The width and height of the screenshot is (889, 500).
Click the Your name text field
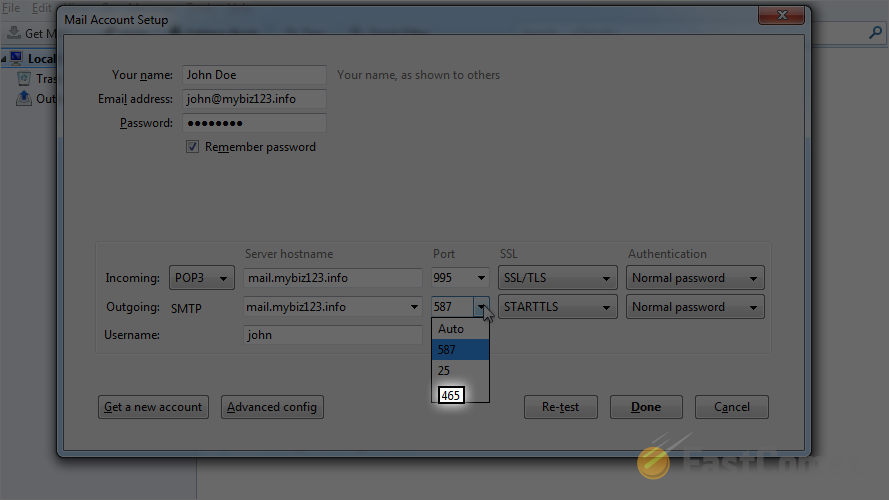[254, 75]
